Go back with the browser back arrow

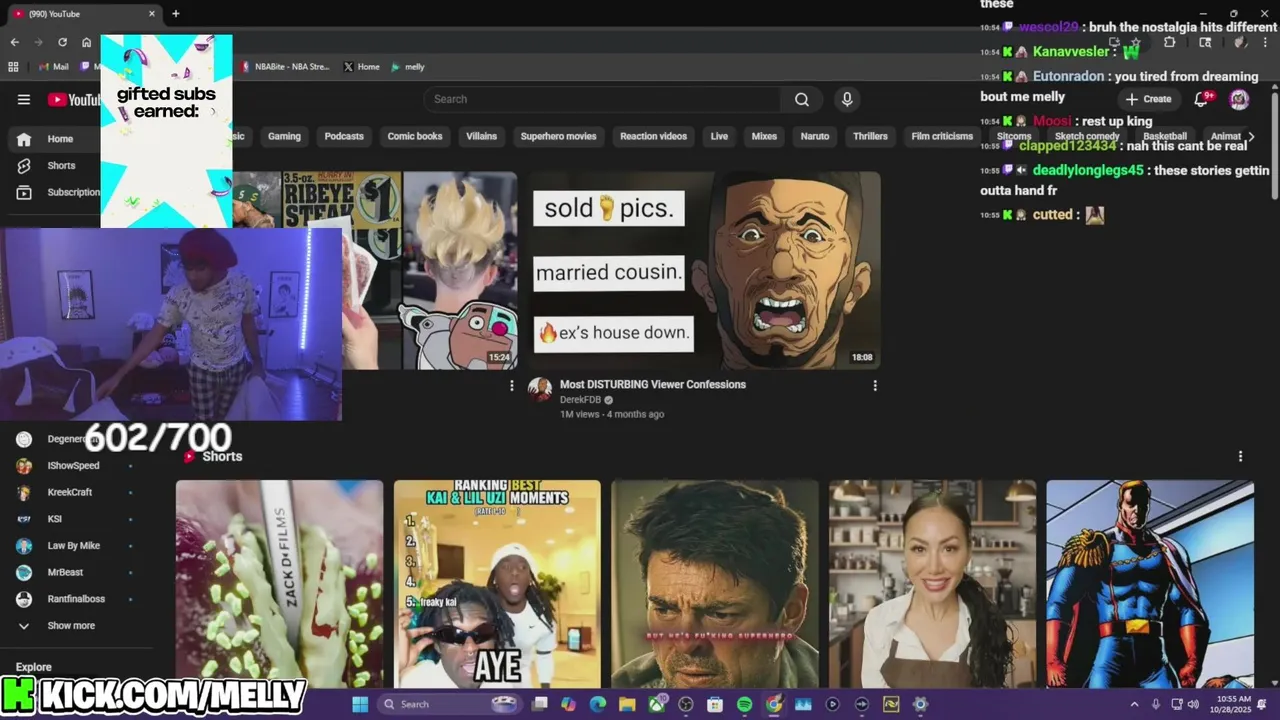14,42
